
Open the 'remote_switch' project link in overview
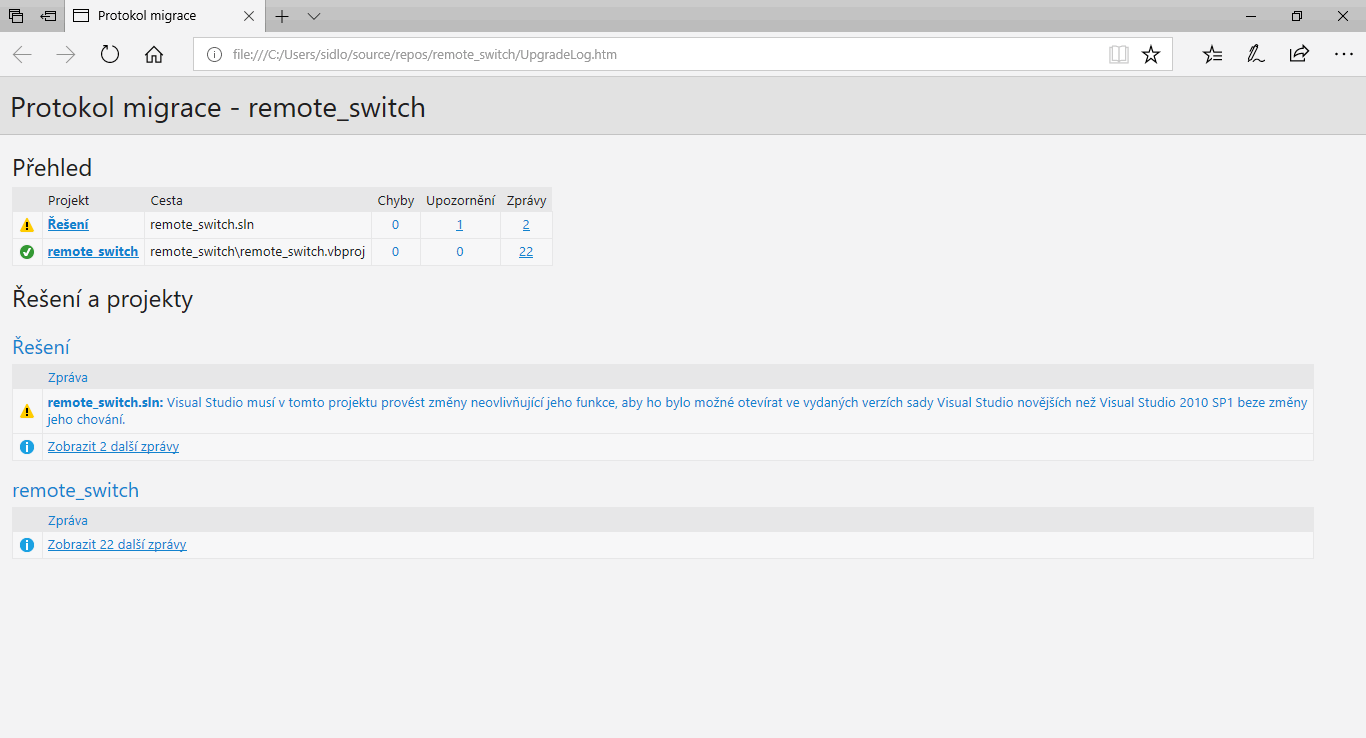pos(93,252)
